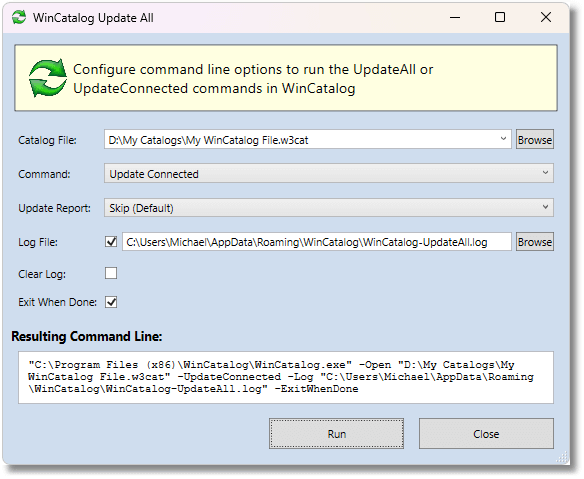This screenshot has width=584, height=479.
Task: Enable the Clear Log checkbox
Action: (111, 273)
